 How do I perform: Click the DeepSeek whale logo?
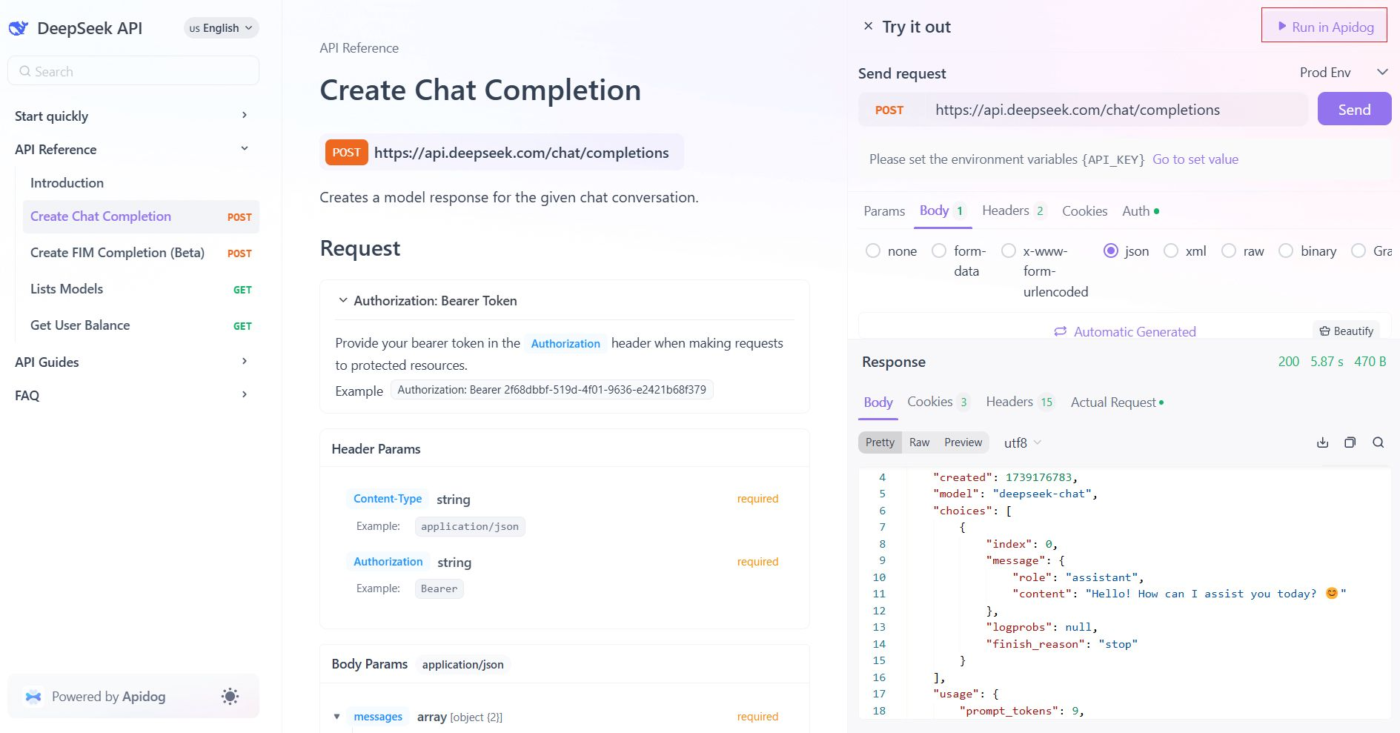(19, 28)
